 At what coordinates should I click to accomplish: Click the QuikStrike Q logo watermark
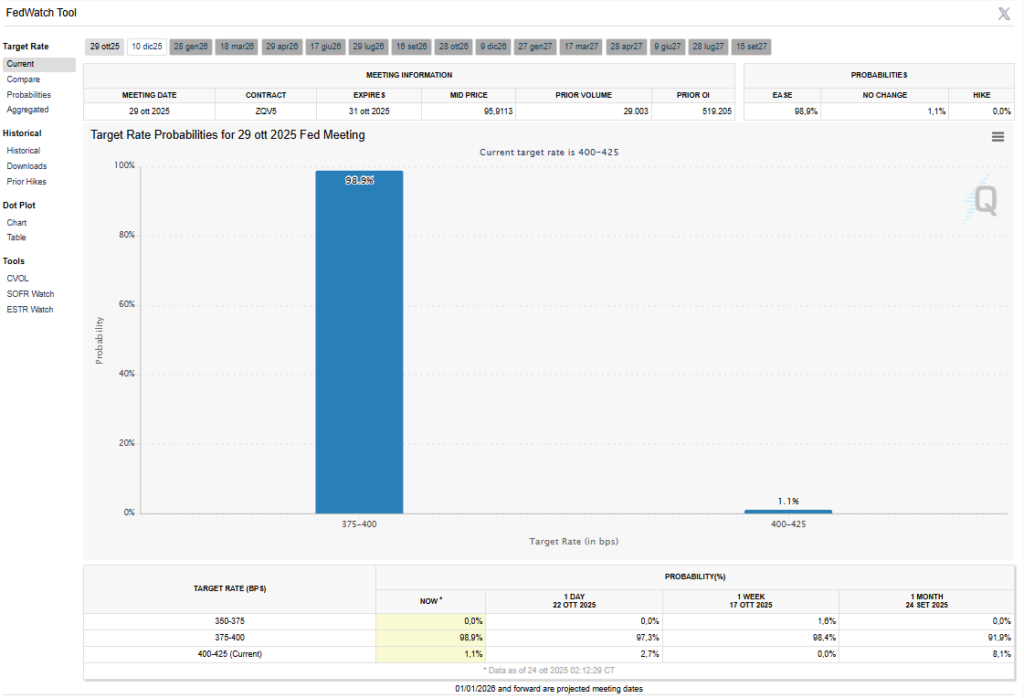984,201
